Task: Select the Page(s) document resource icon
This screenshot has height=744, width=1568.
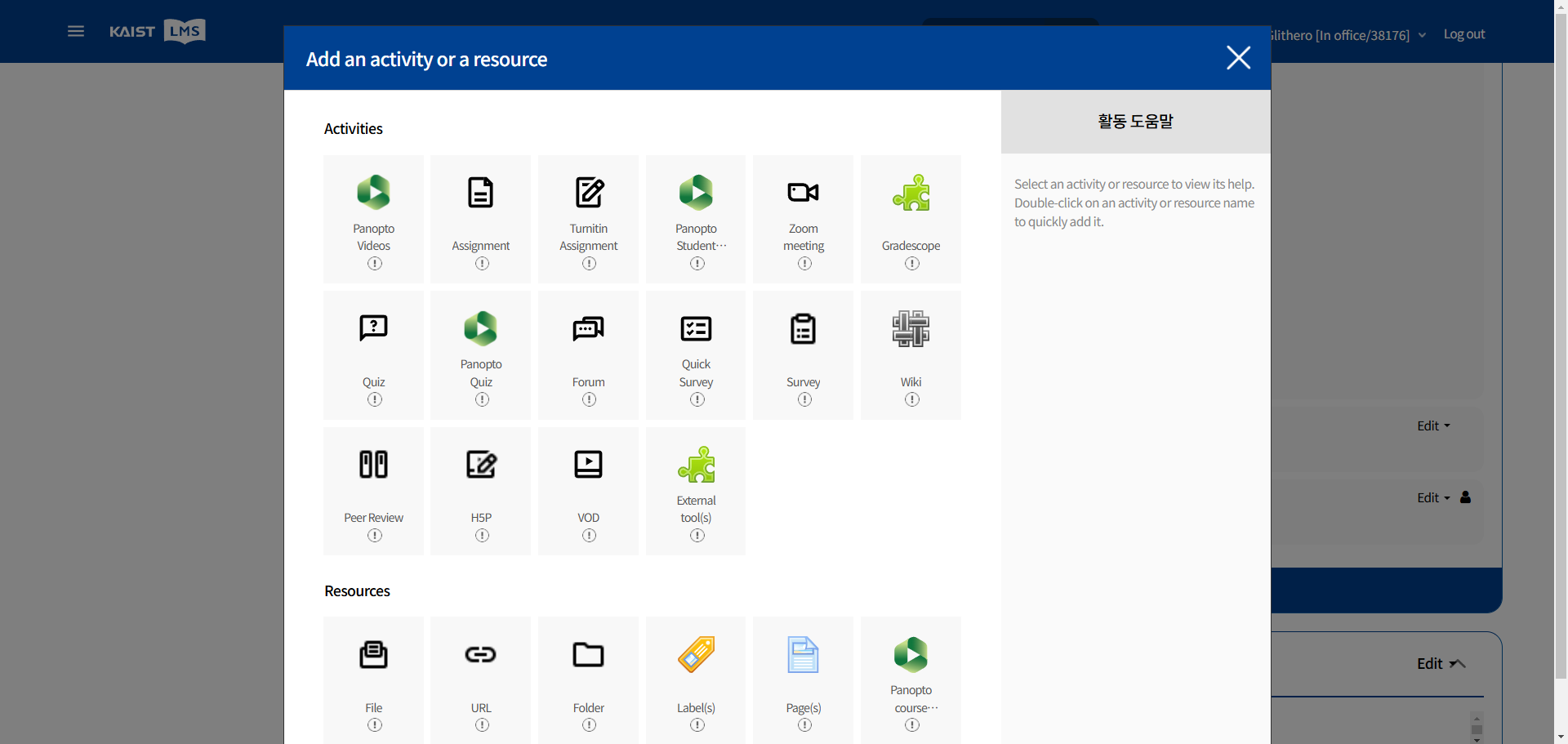Action: tap(804, 654)
